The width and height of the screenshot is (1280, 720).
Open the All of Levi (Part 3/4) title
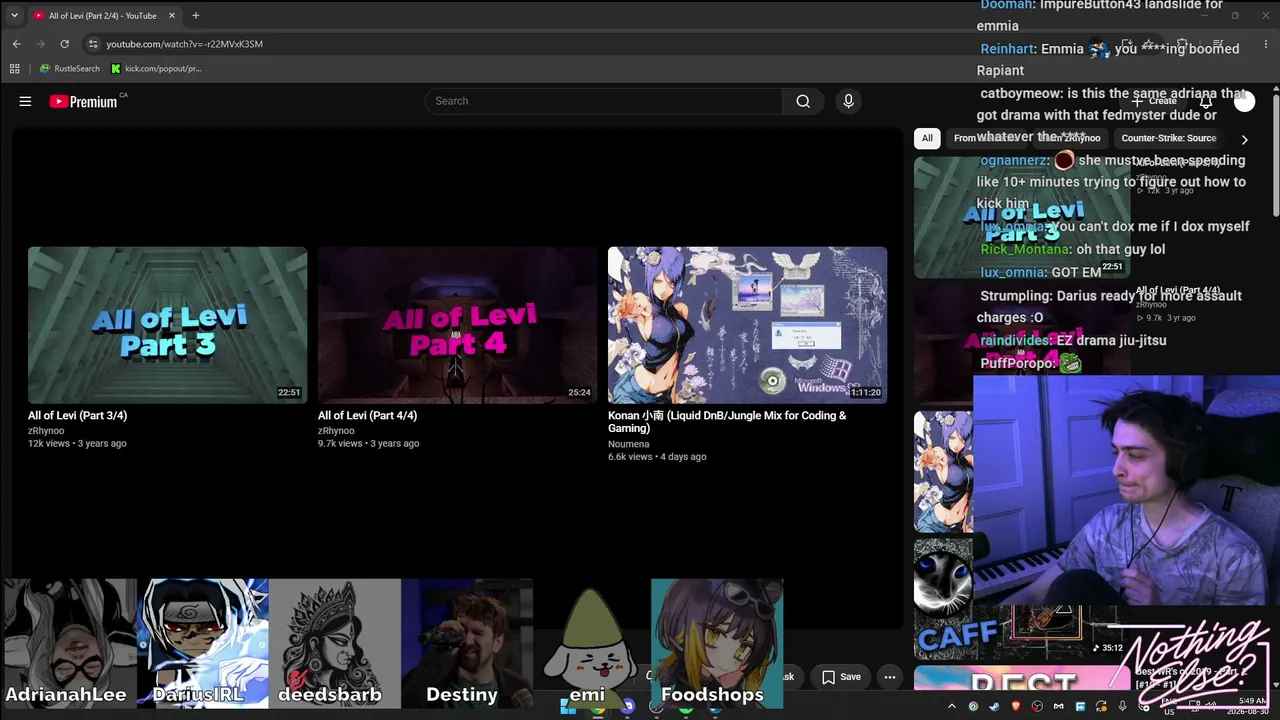click(x=77, y=416)
